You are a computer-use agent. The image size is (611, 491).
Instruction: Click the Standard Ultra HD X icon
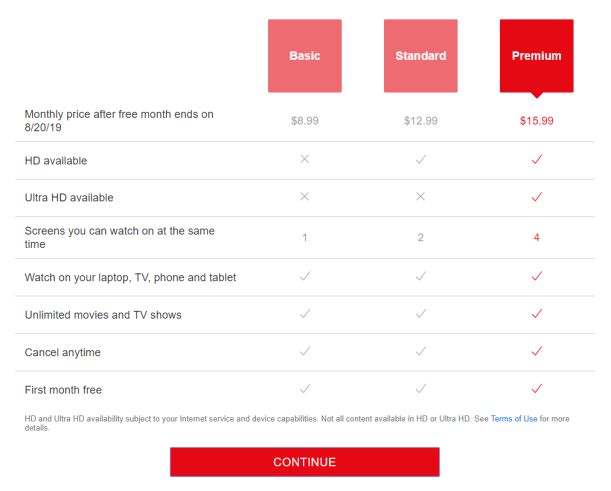(x=420, y=196)
